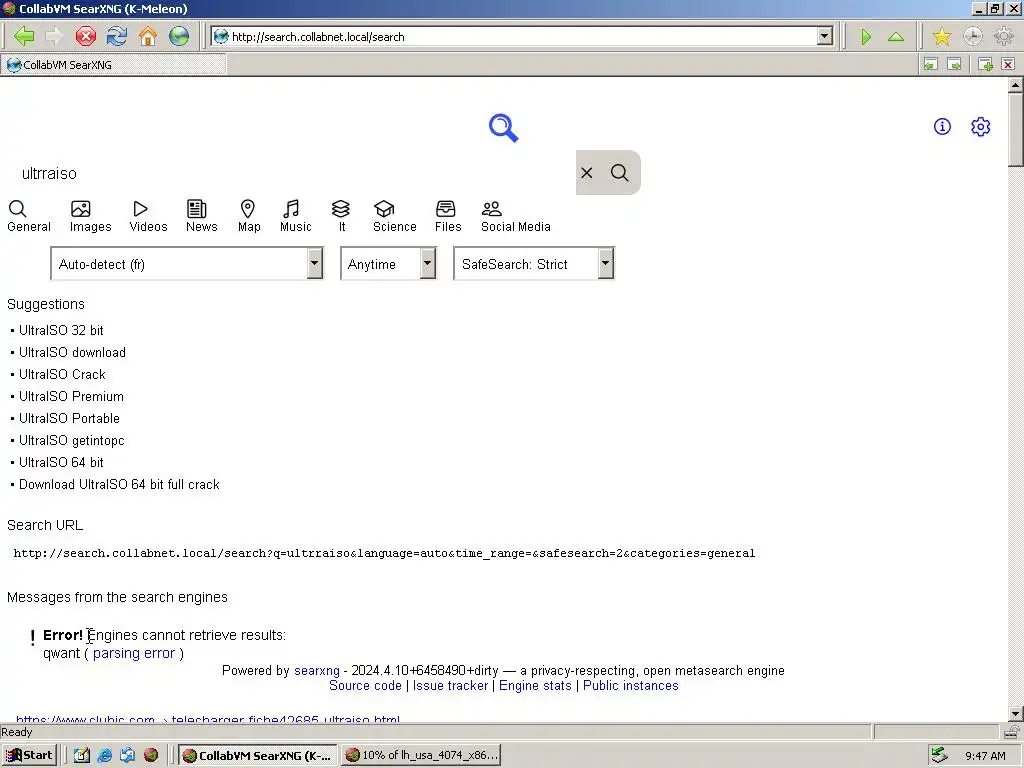Select the It category tab
The width and height of the screenshot is (1024, 768).
[x=341, y=216]
